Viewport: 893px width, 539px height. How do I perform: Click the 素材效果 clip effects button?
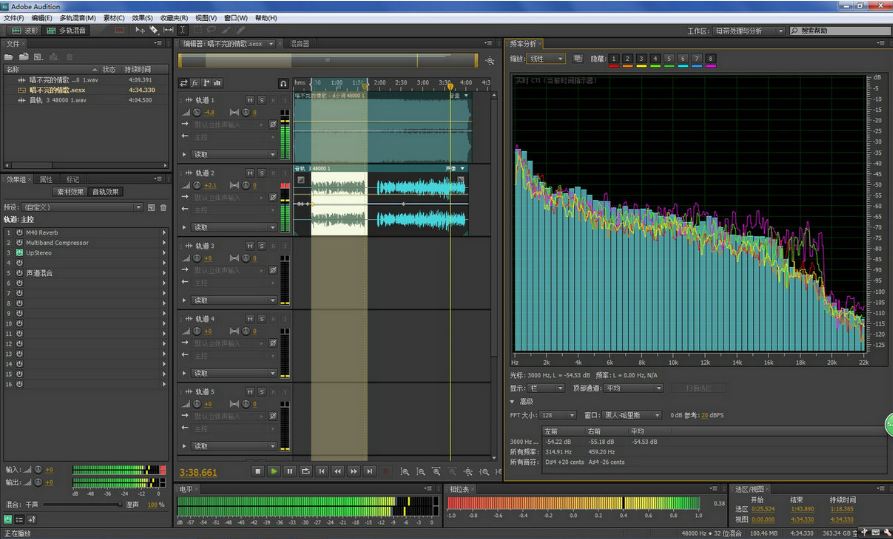click(x=70, y=192)
